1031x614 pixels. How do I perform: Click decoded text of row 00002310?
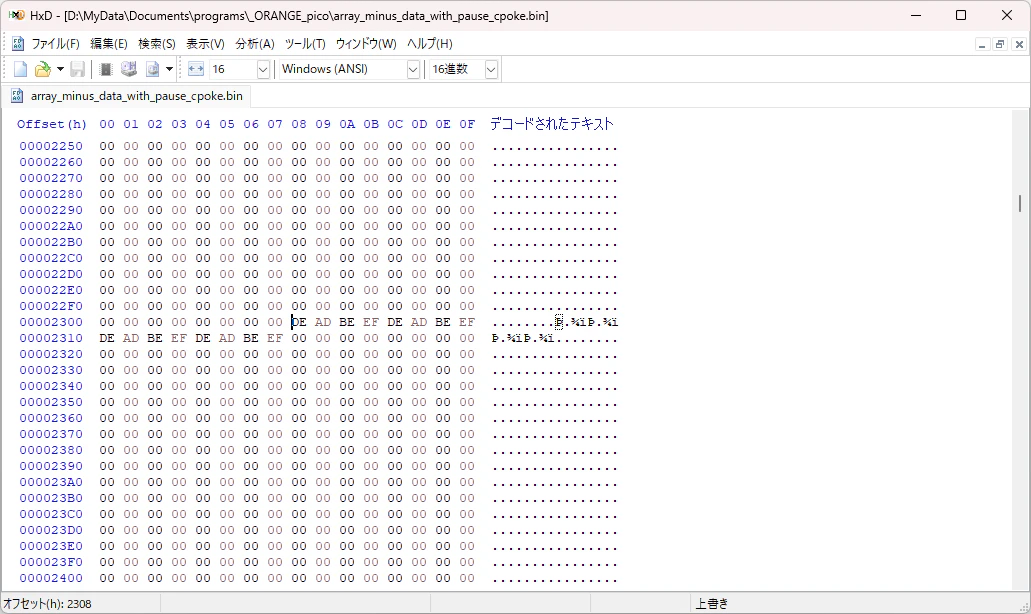click(555, 338)
